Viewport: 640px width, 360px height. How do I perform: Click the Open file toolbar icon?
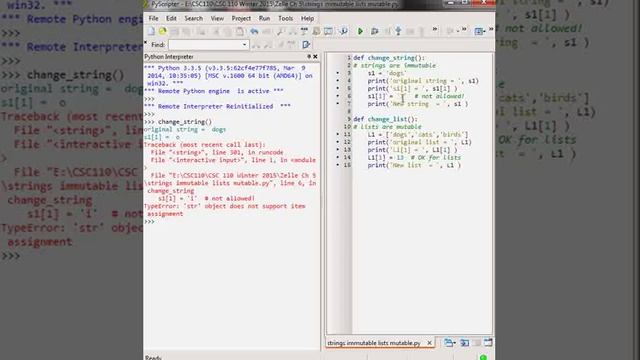click(x=162, y=31)
